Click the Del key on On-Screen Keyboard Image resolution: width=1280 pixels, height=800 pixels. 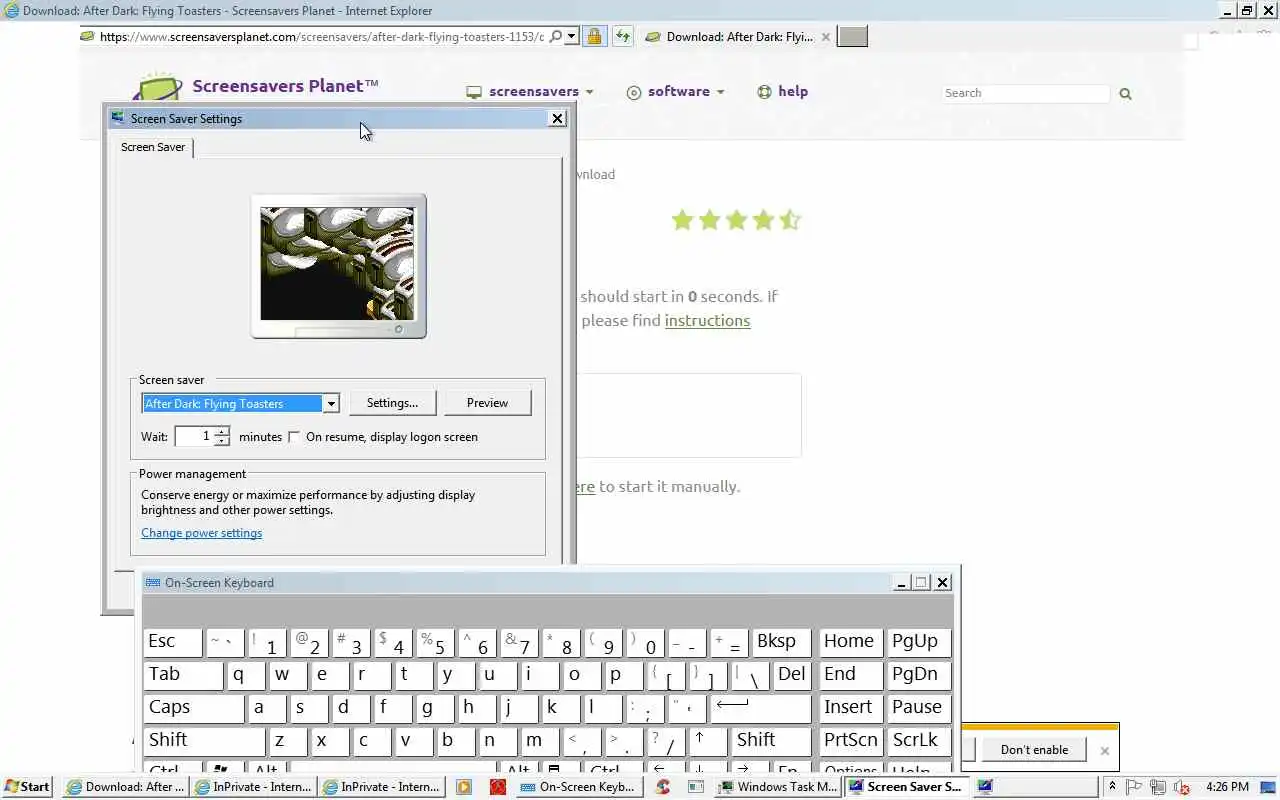791,675
